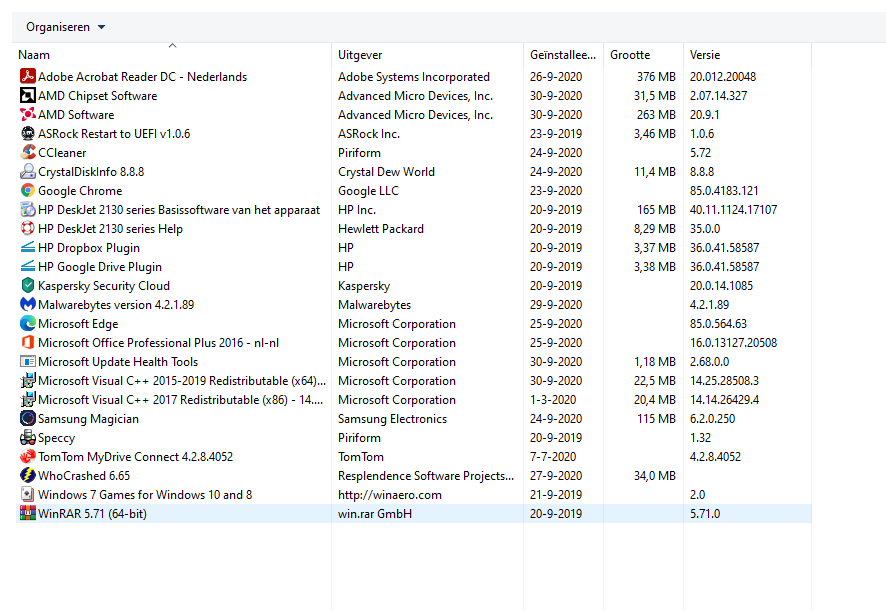The width and height of the screenshot is (886, 611).
Task: Click the WhoCrashed icon
Action: click(28, 475)
